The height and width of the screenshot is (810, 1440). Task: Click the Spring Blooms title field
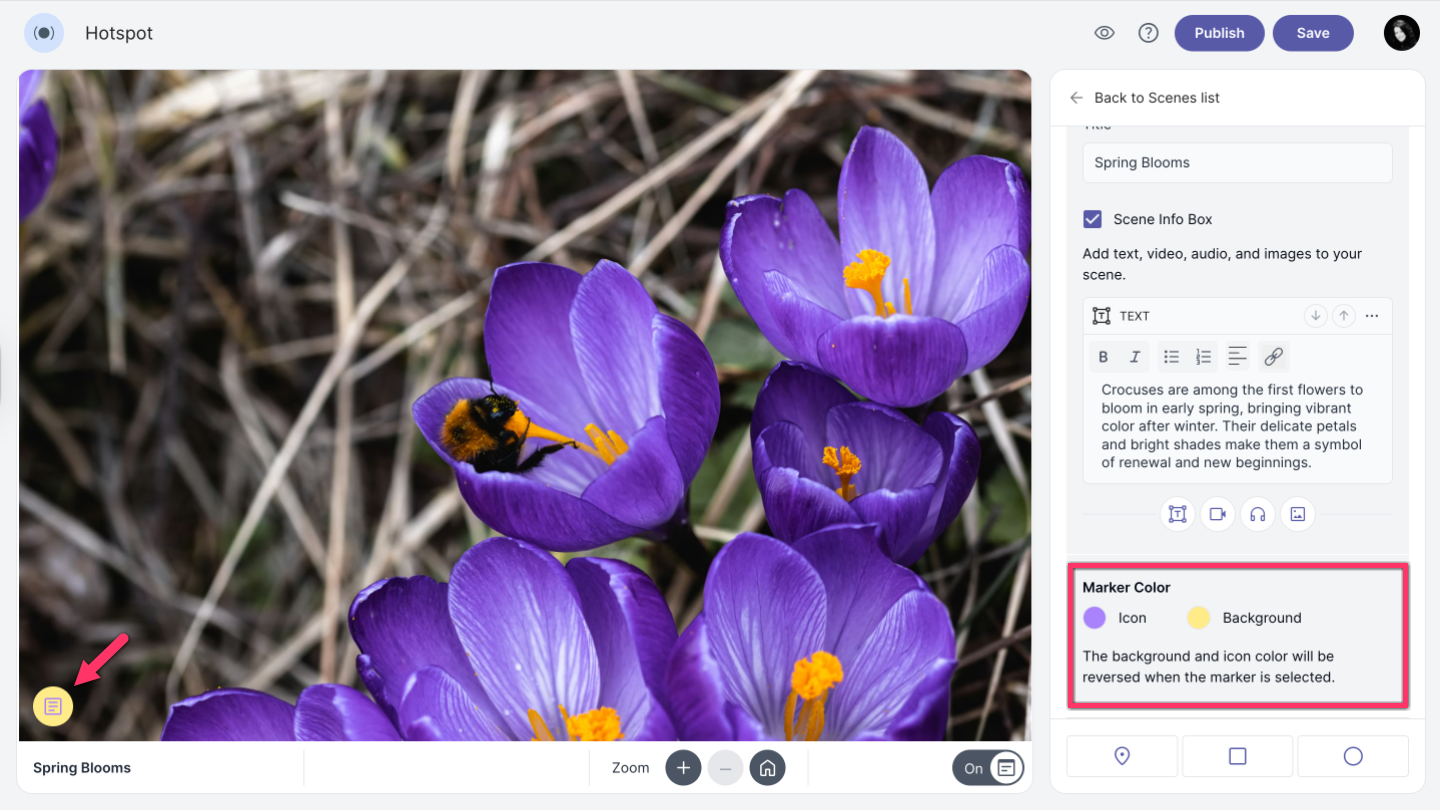click(x=1237, y=163)
